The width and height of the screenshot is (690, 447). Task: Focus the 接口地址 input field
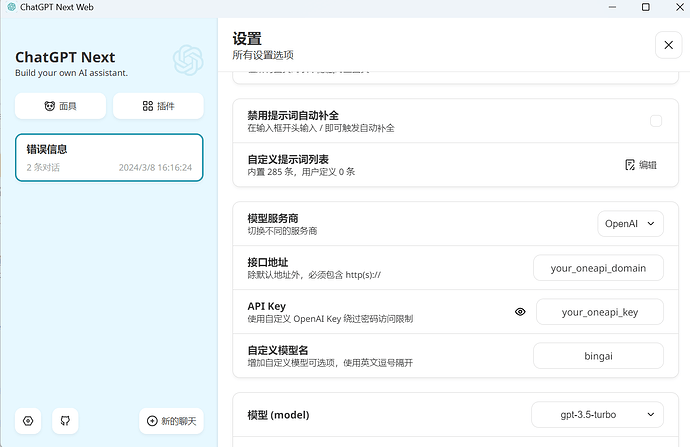click(x=598, y=268)
